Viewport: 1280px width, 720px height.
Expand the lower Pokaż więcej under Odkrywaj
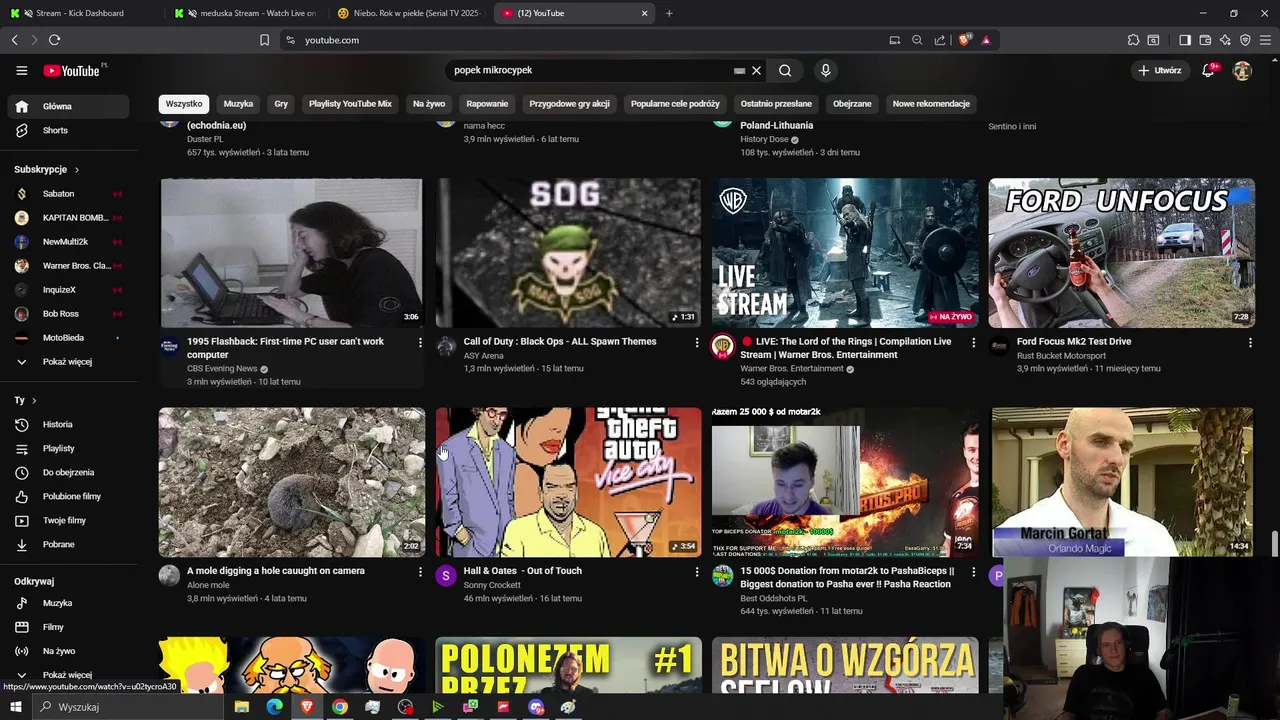pos(68,675)
